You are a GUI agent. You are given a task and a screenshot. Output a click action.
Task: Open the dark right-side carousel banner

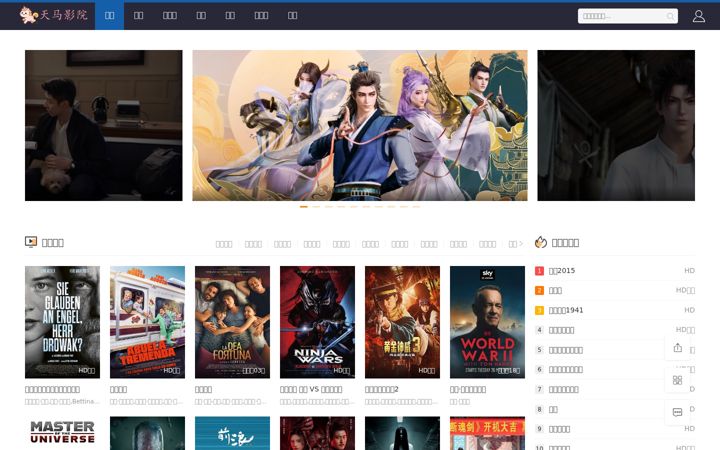[616, 125]
